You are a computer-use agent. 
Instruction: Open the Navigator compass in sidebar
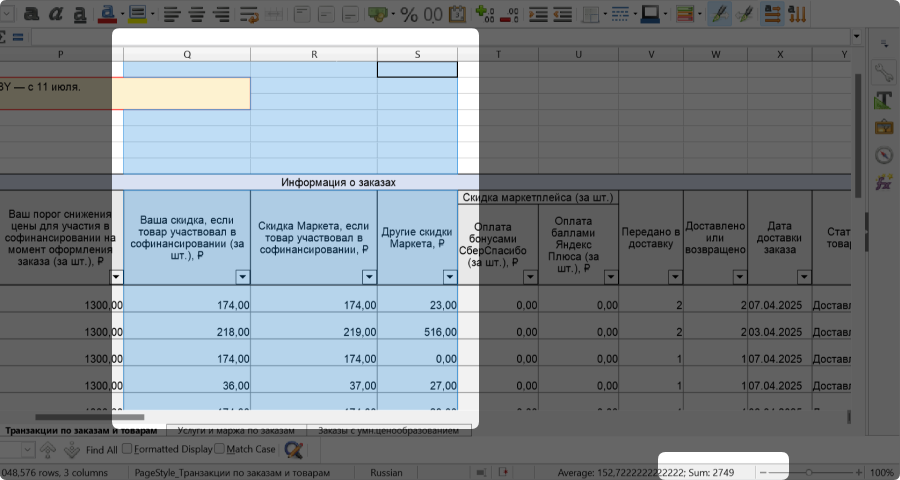(x=883, y=155)
